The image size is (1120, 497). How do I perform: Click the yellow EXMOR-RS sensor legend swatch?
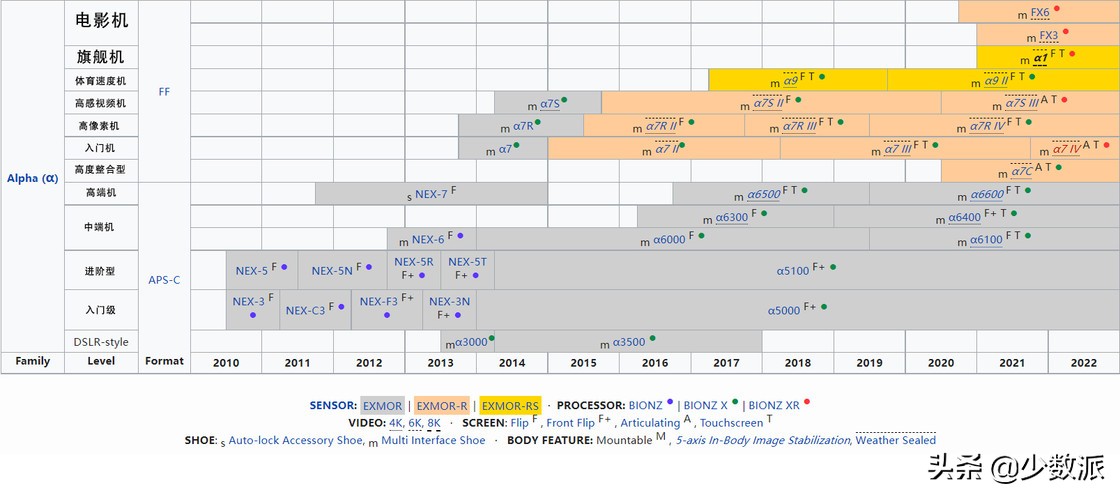click(x=510, y=406)
